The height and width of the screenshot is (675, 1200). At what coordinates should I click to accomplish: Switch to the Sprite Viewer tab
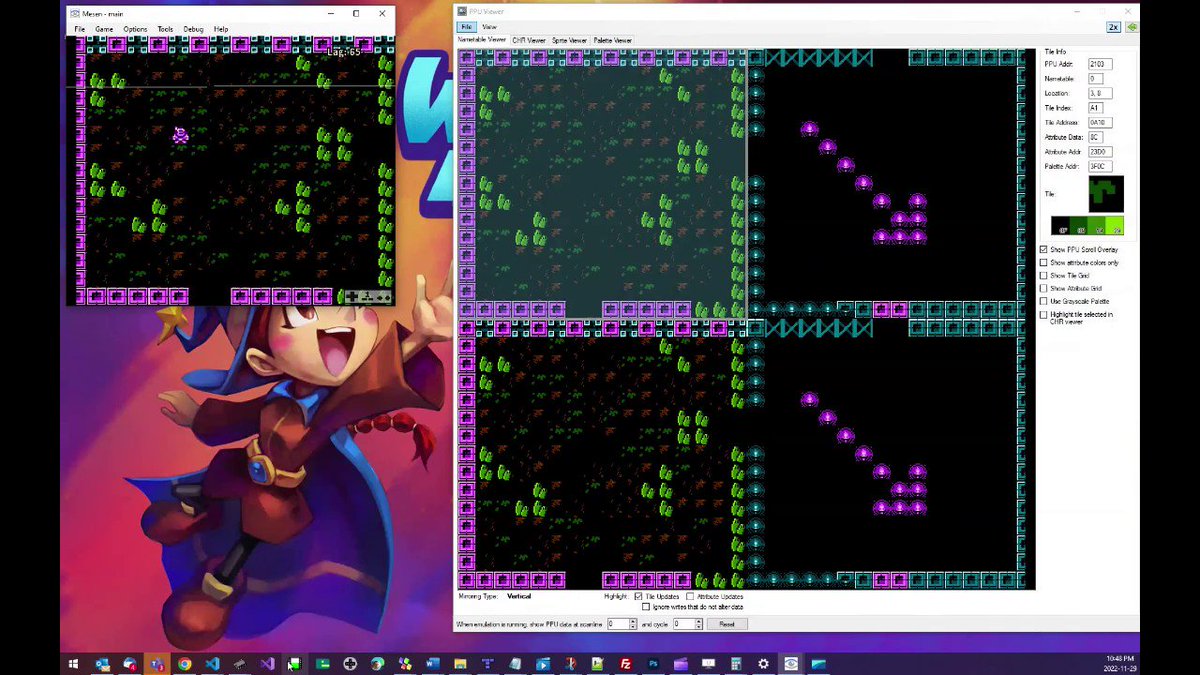[x=569, y=40]
